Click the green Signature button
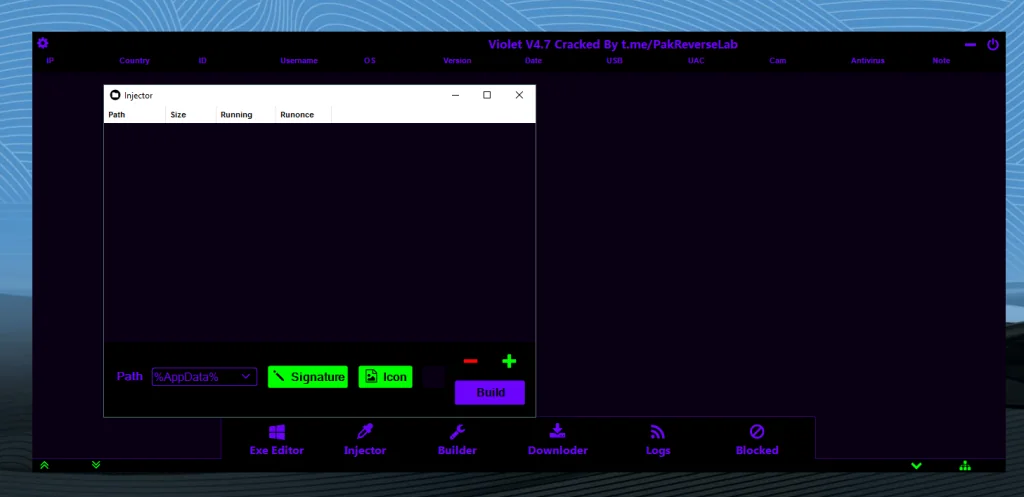The image size is (1024, 497). 308,377
